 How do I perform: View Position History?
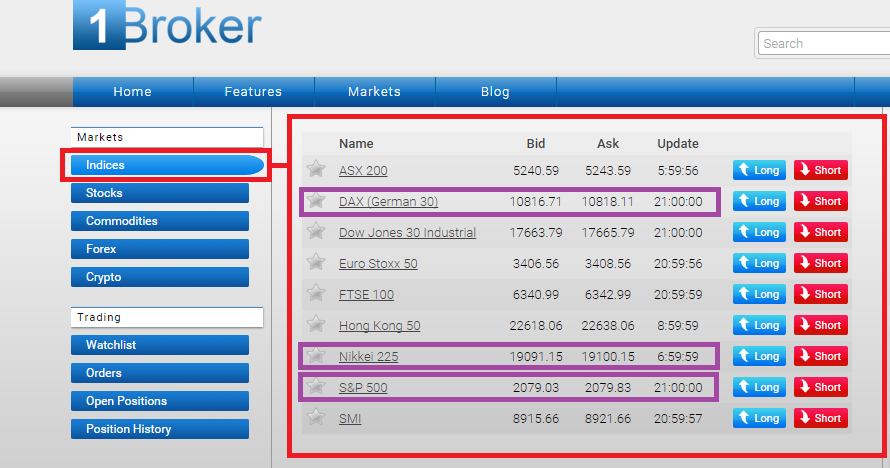[x=159, y=429]
